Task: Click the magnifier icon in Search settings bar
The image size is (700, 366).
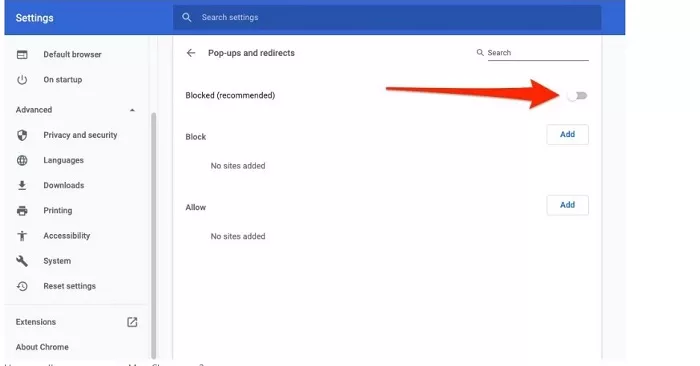Action: pyautogui.click(x=187, y=17)
